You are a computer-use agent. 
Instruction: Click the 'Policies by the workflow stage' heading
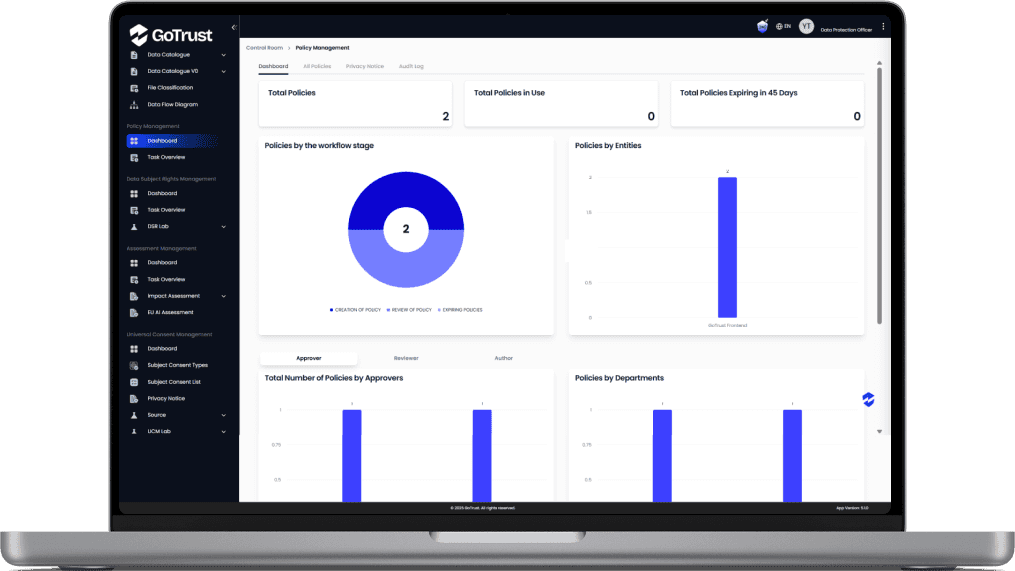pyautogui.click(x=319, y=146)
